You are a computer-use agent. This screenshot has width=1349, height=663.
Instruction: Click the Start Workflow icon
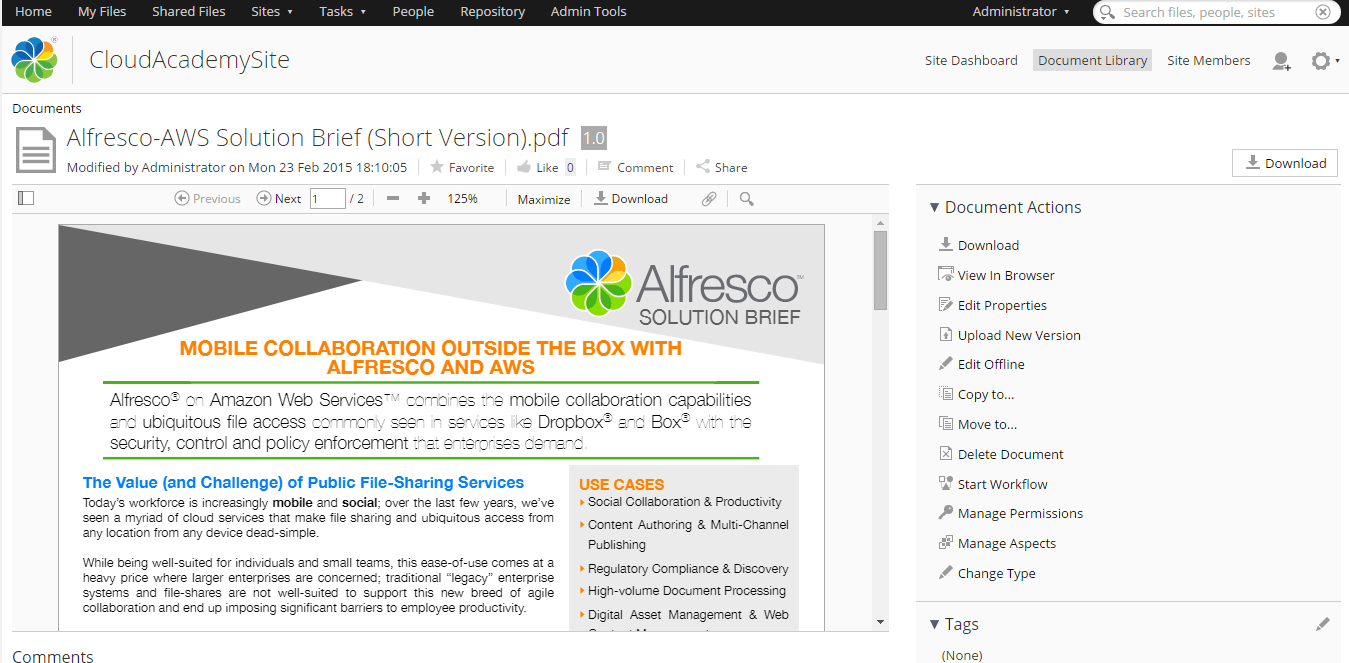946,484
